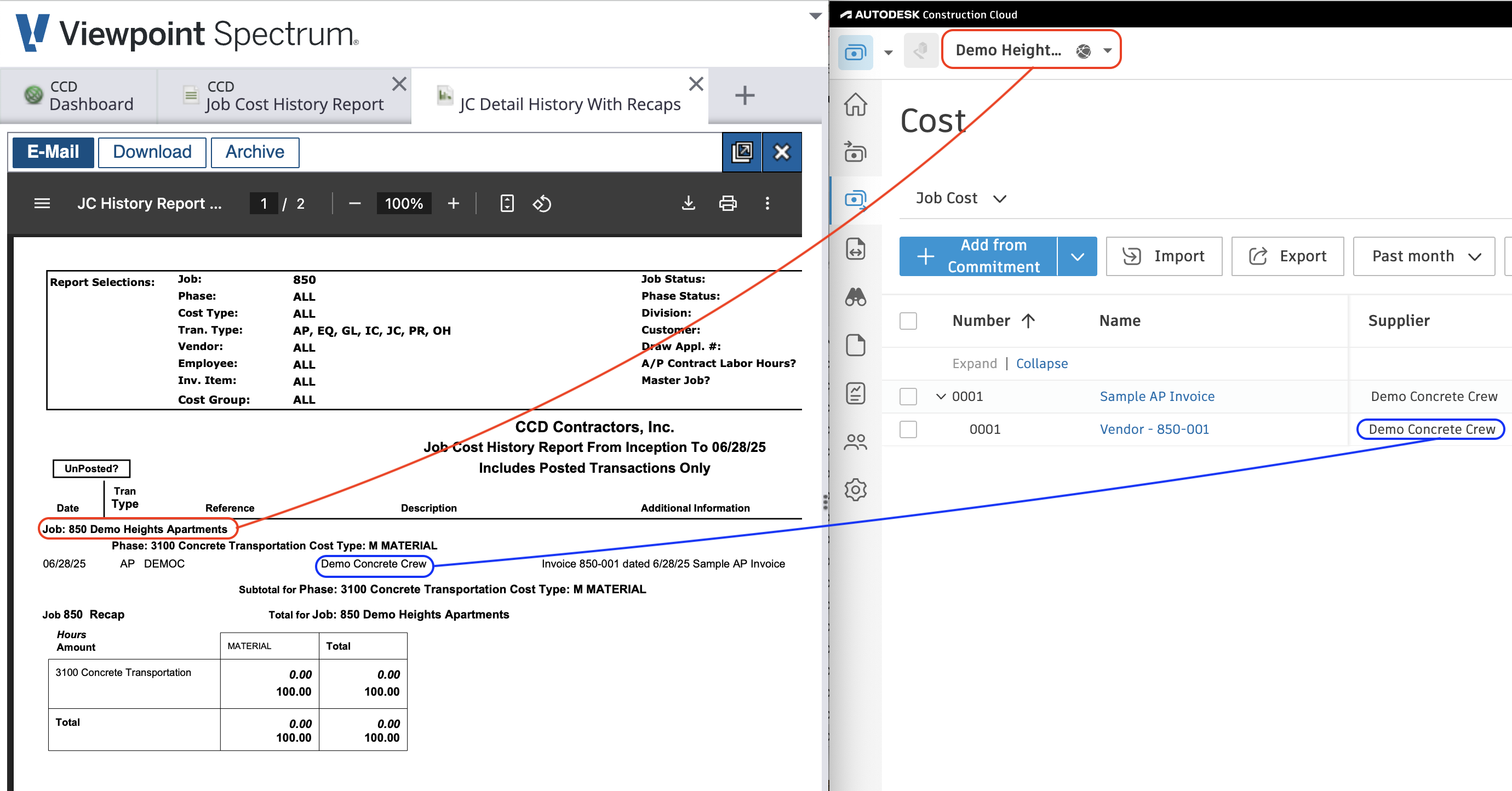Add a new Spectrum tab with plus
This screenshot has height=791, width=1512.
pos(744,95)
